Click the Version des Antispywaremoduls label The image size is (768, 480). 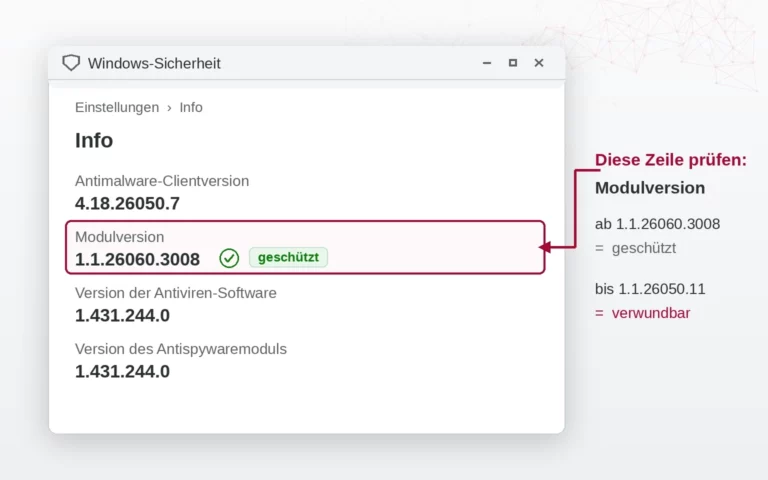[x=181, y=349]
